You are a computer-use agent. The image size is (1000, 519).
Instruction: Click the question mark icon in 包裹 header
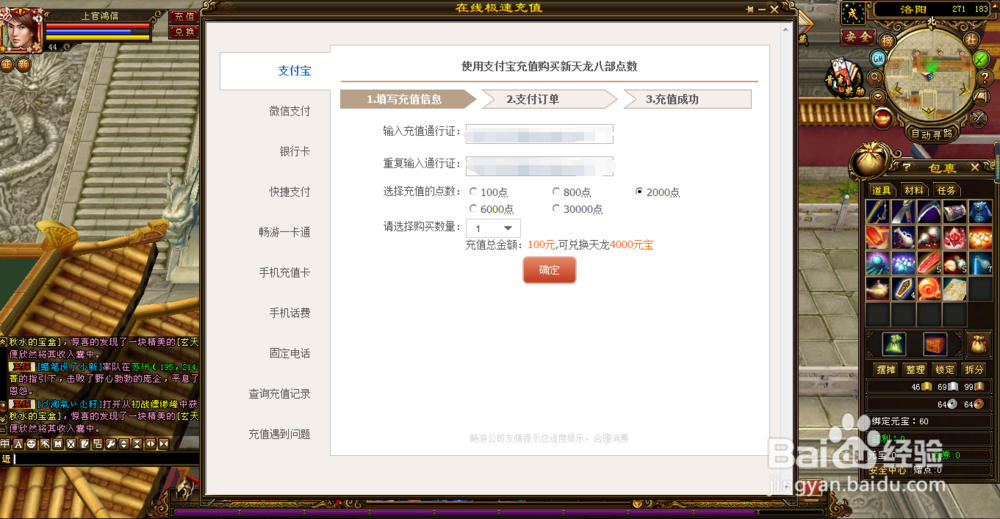(906, 167)
